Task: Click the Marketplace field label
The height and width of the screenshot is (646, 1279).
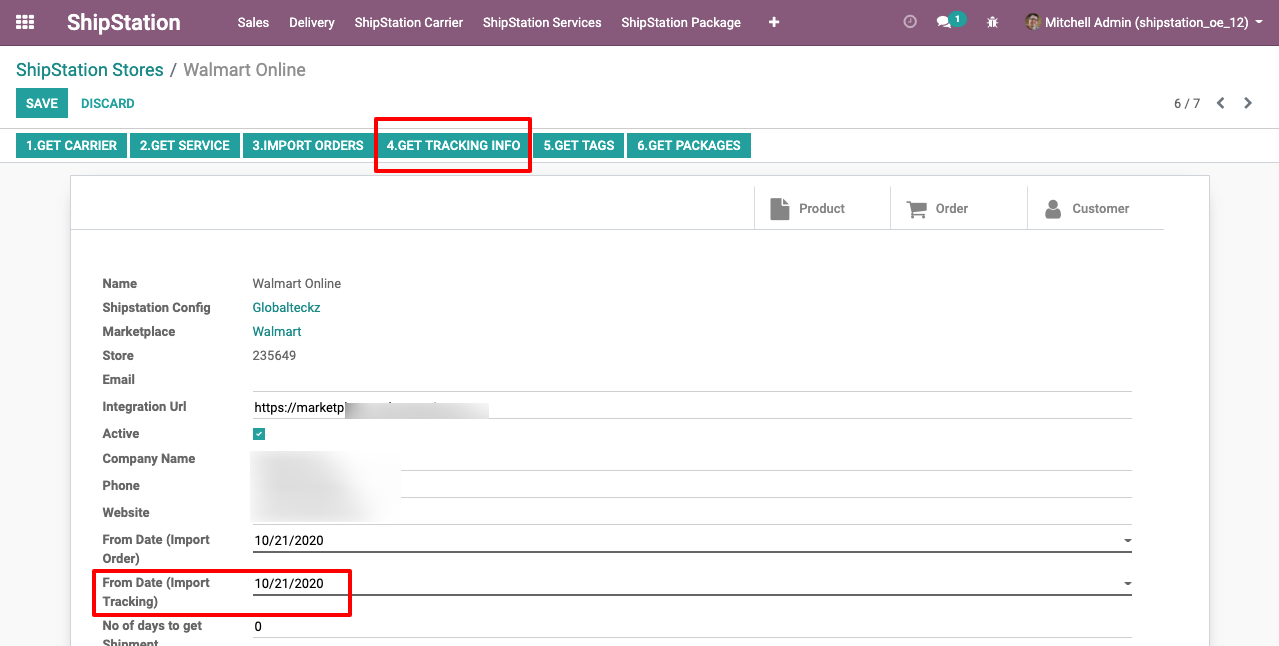Action: [x=139, y=332]
